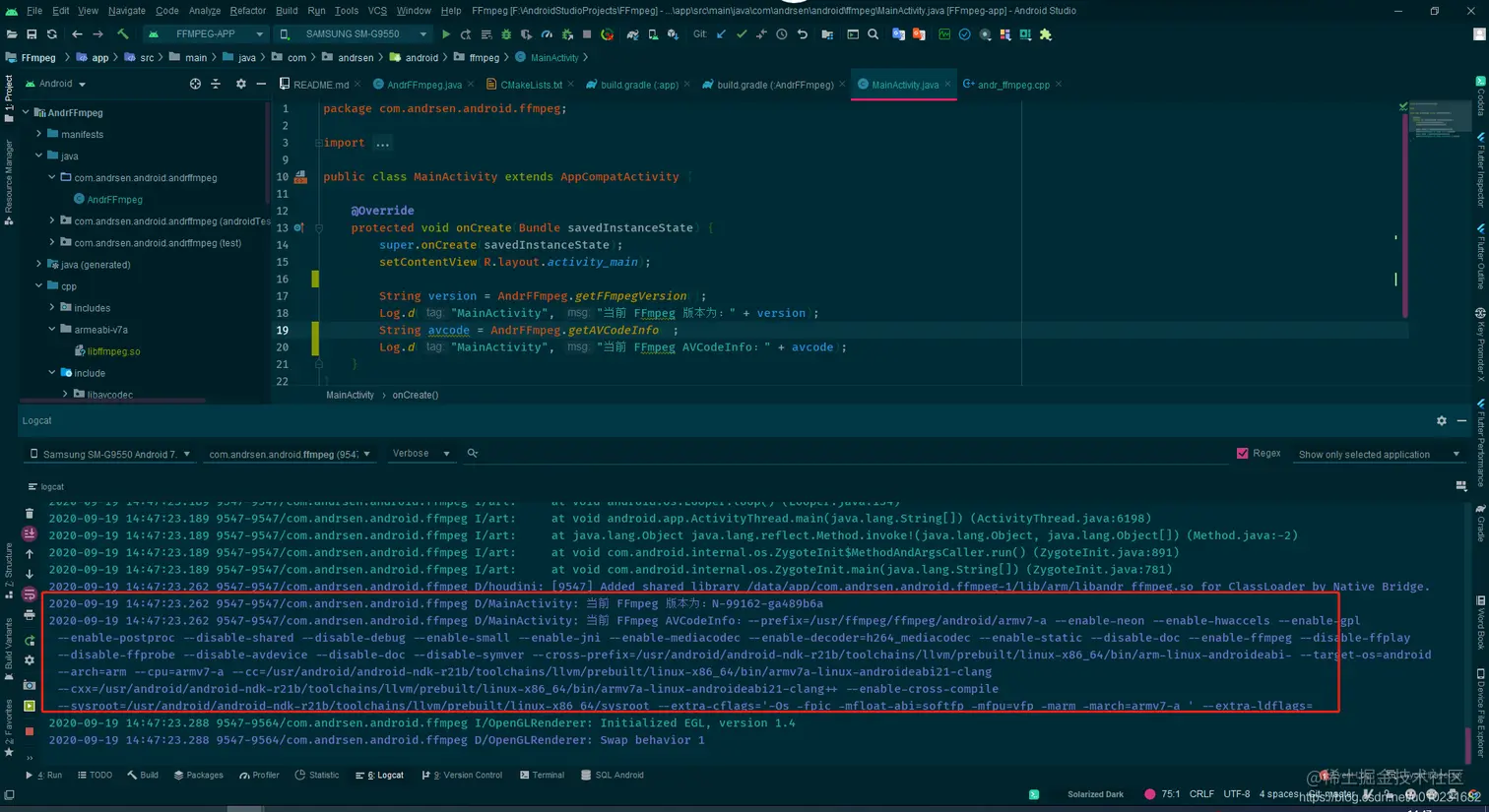
Task: Click the logcat search input field
Action: coord(847,454)
